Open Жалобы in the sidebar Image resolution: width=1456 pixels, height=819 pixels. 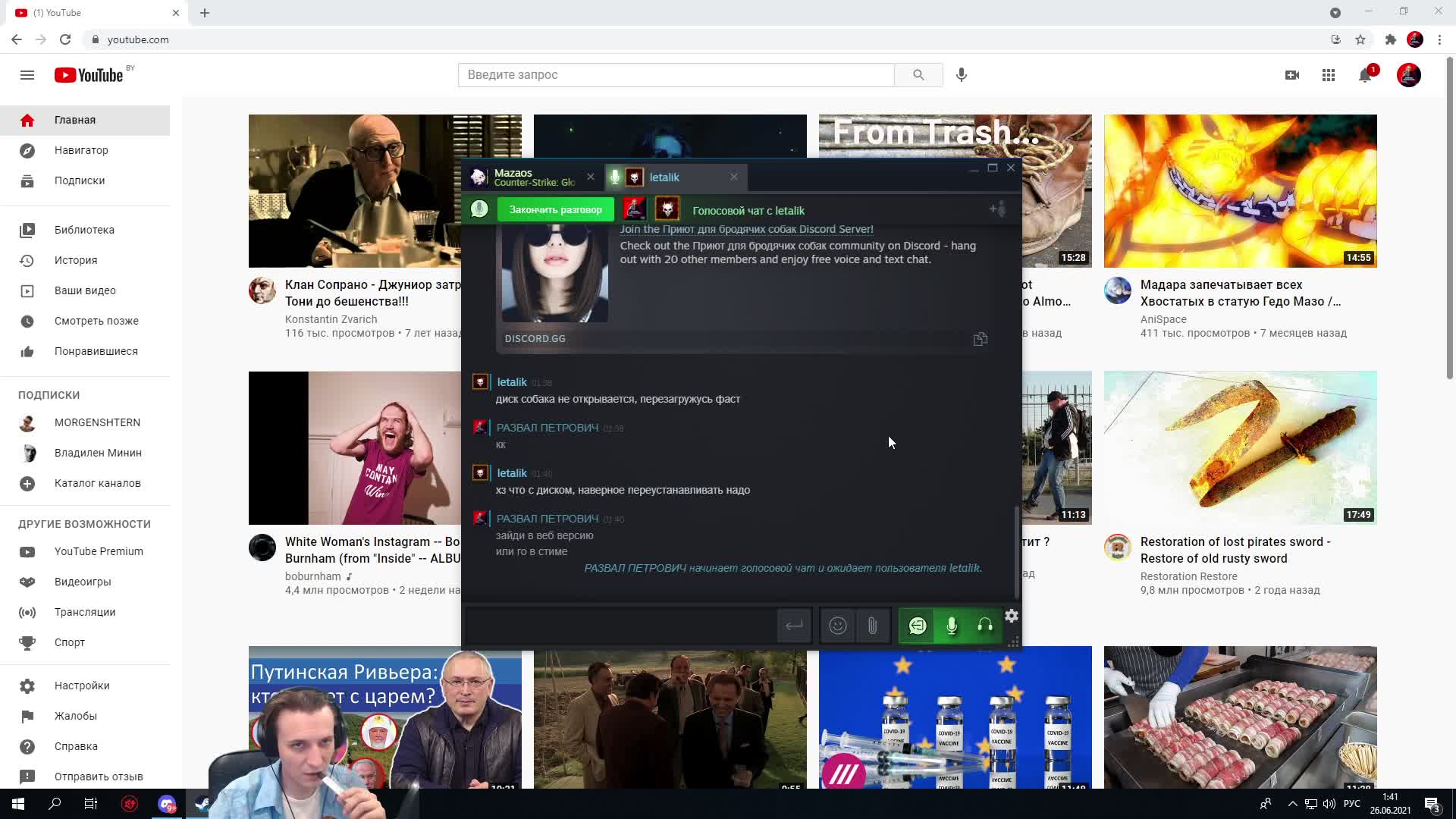coord(85,716)
